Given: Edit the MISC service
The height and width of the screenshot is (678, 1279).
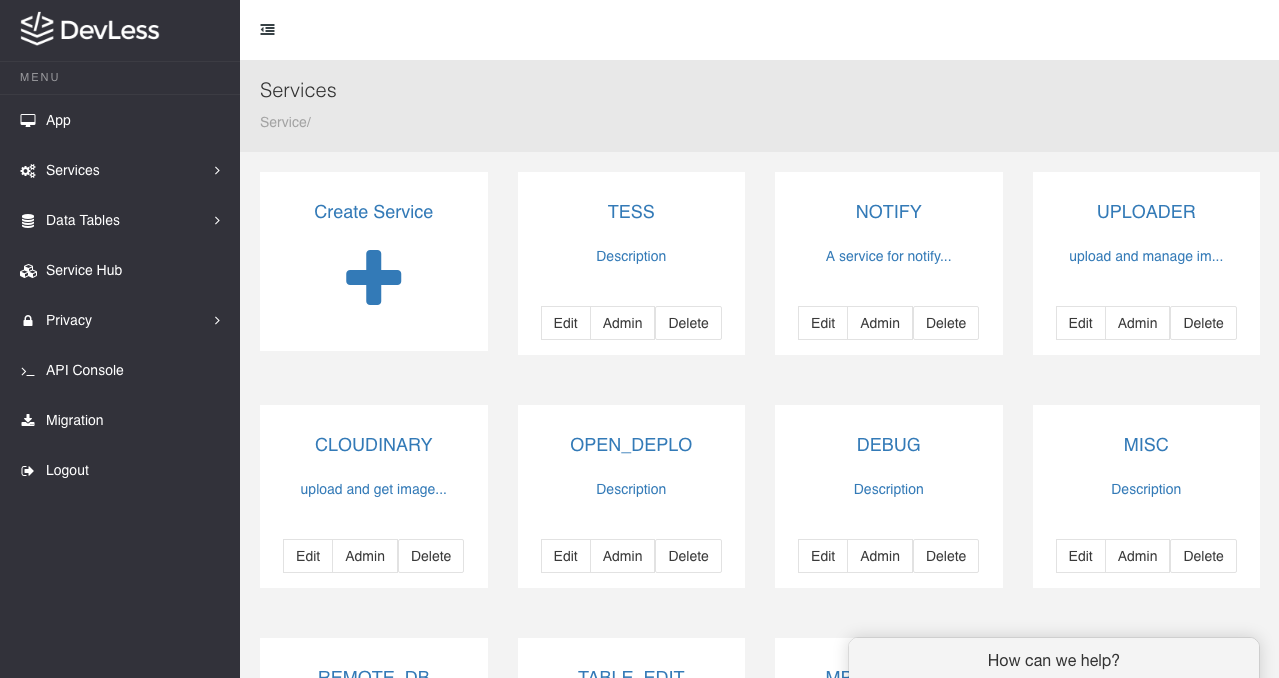Looking at the screenshot, I should point(1081,556).
